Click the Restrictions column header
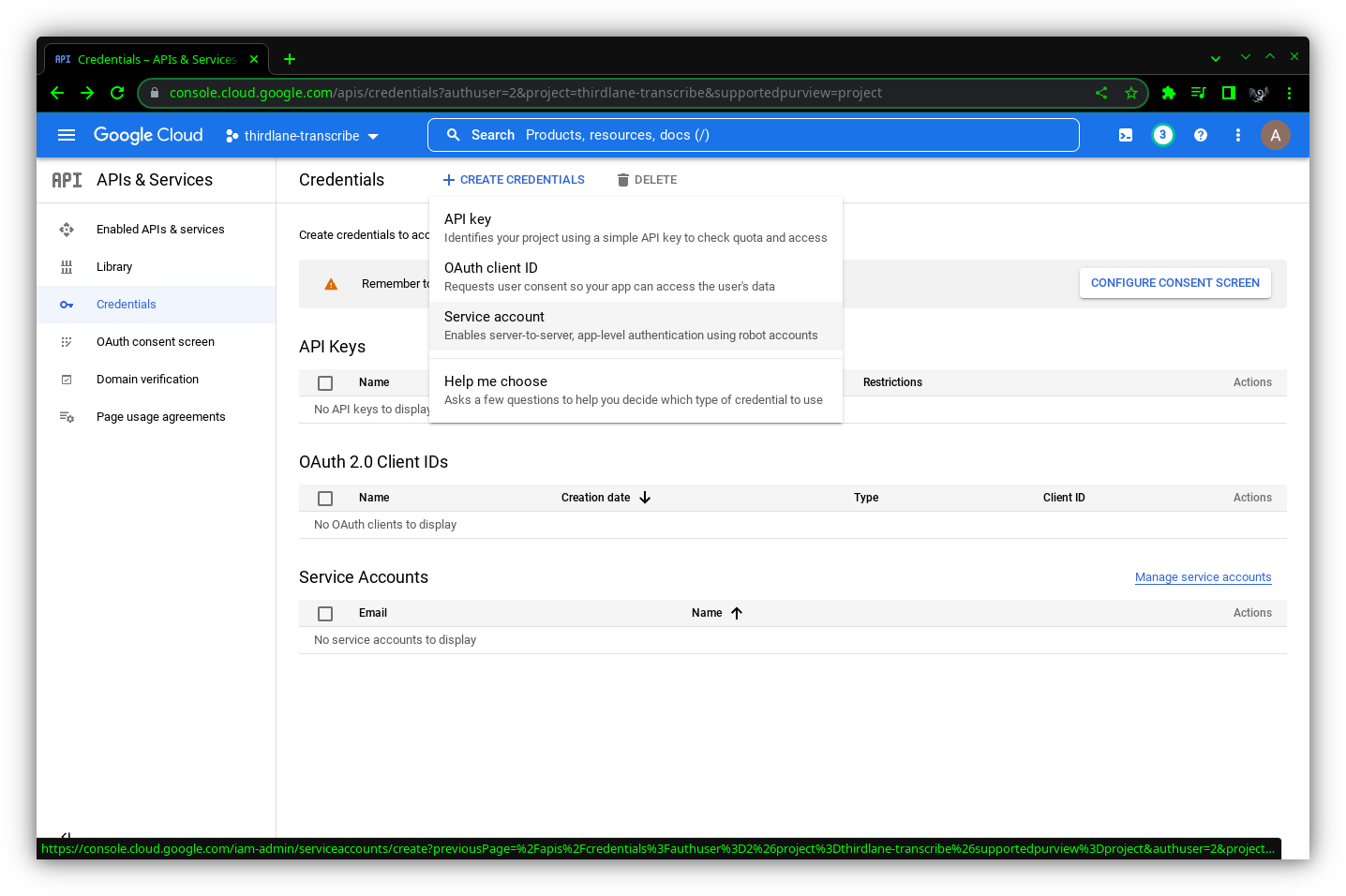Image resolution: width=1346 pixels, height=896 pixels. (892, 382)
